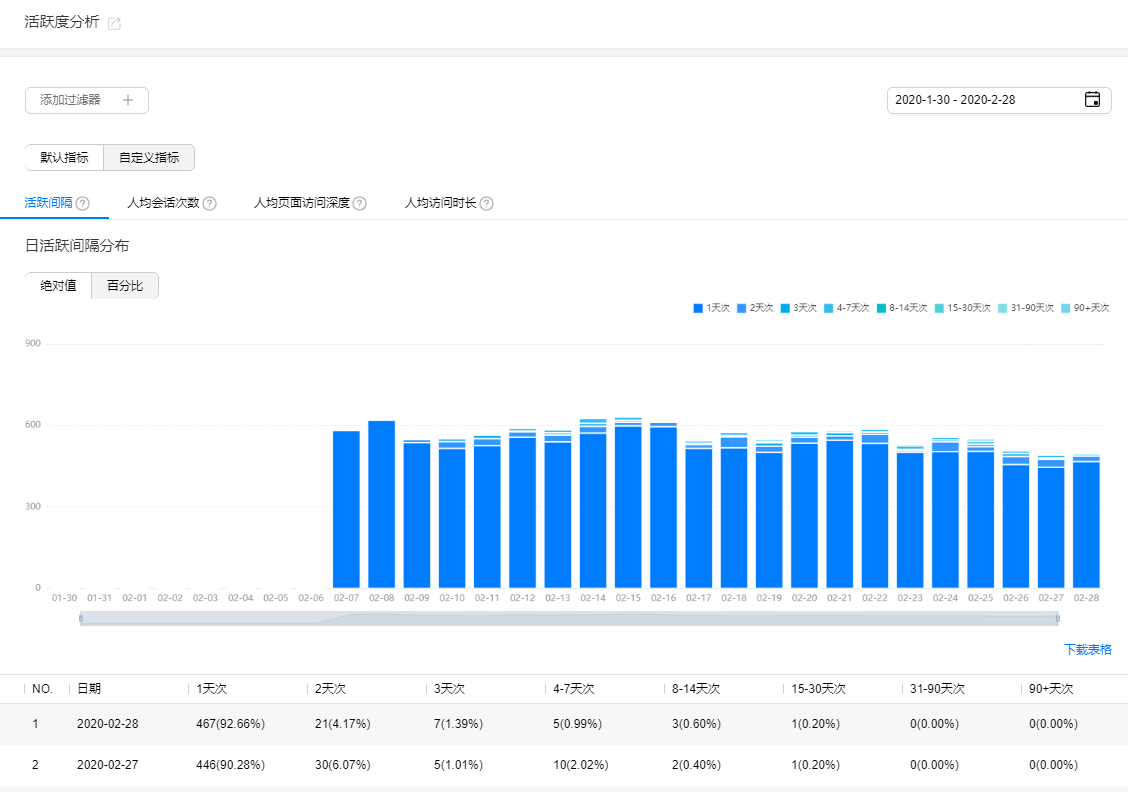
Task: Click the 21(4.17%) table cell
Action: [342, 724]
